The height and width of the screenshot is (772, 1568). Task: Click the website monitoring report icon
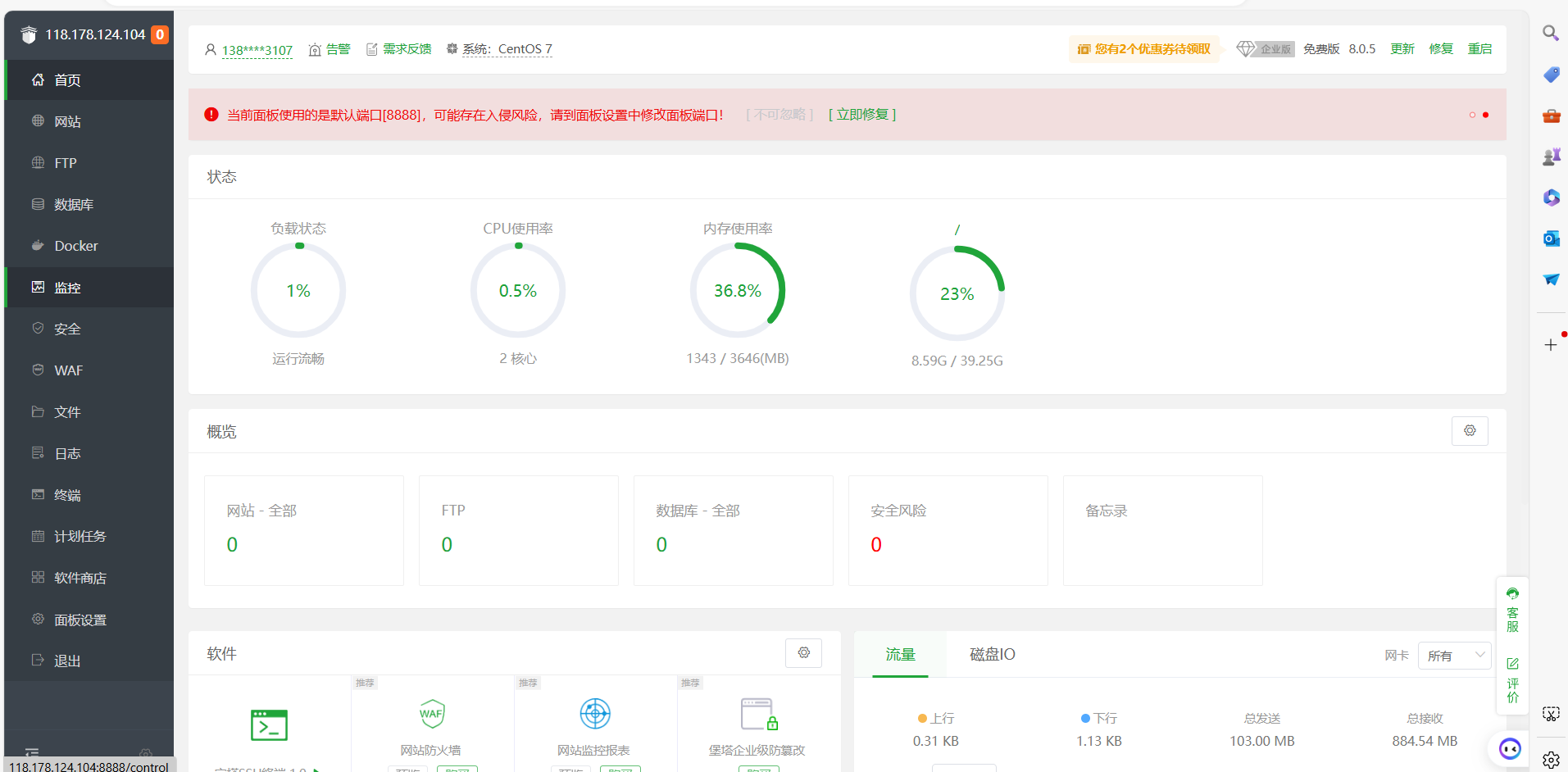point(594,714)
